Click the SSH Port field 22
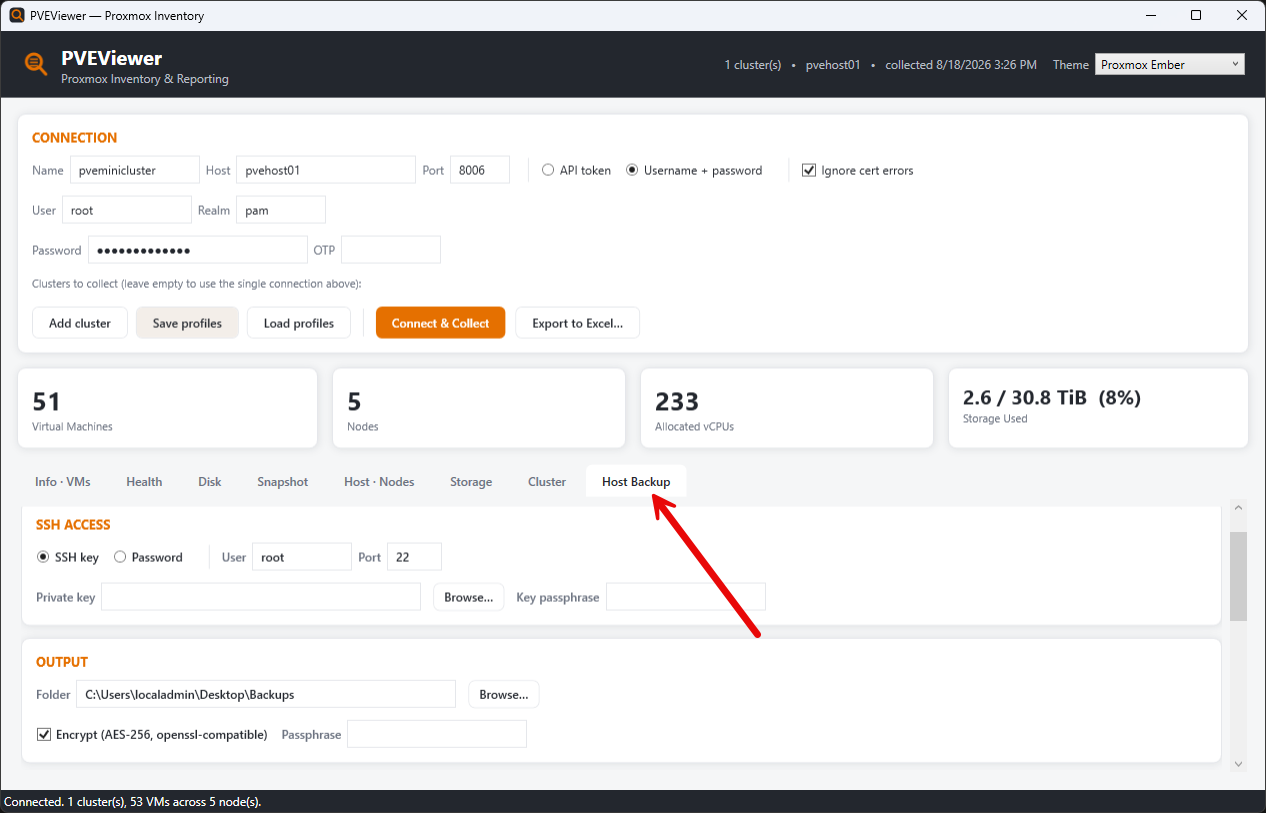 (414, 557)
